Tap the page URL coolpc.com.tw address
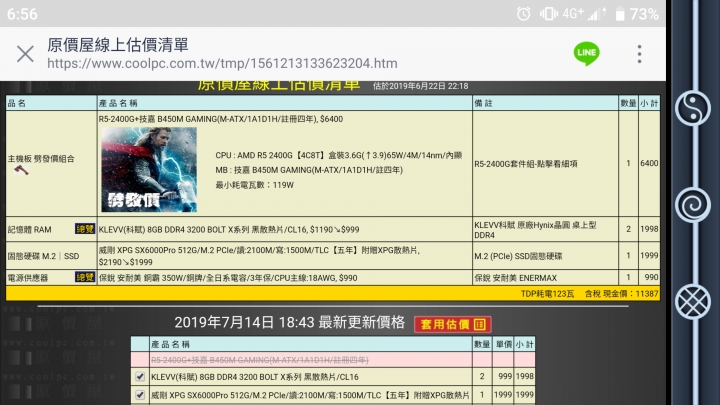This screenshot has width=720, height=405. (x=222, y=63)
